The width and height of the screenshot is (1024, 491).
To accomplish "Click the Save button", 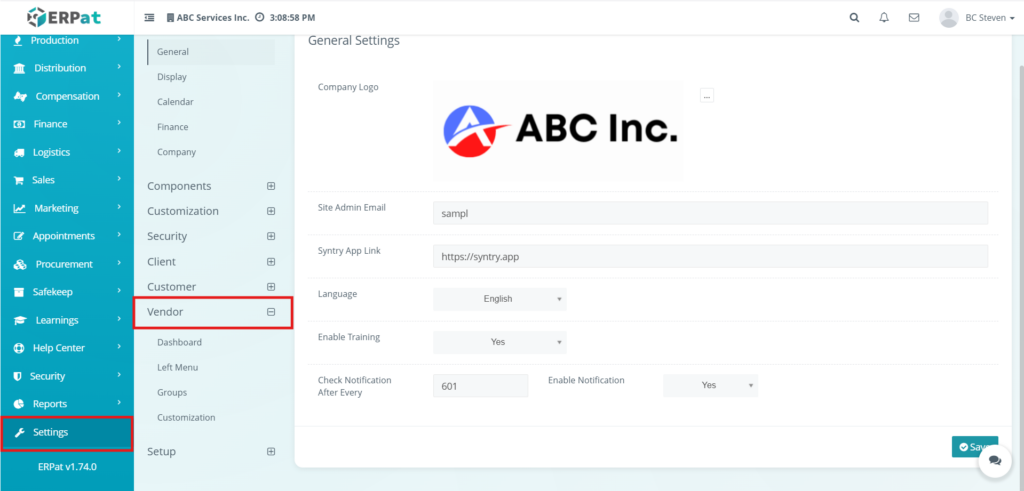I will tap(974, 447).
